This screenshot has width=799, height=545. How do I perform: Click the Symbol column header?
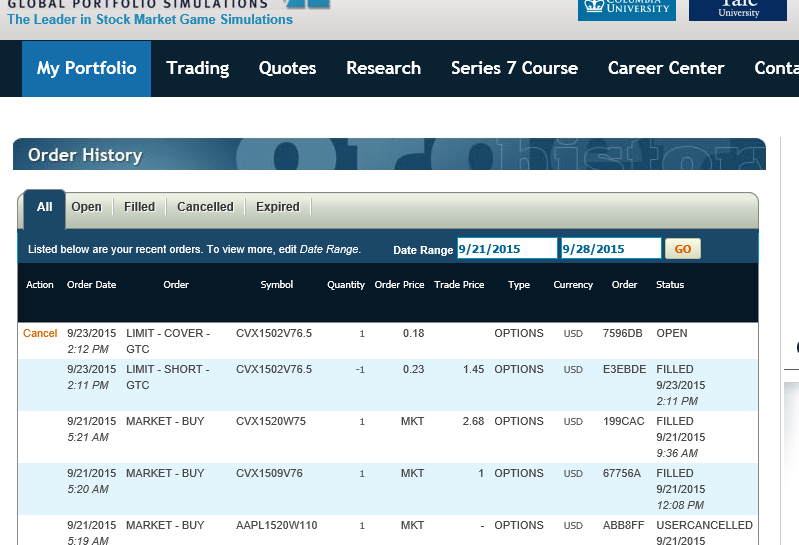(x=277, y=285)
